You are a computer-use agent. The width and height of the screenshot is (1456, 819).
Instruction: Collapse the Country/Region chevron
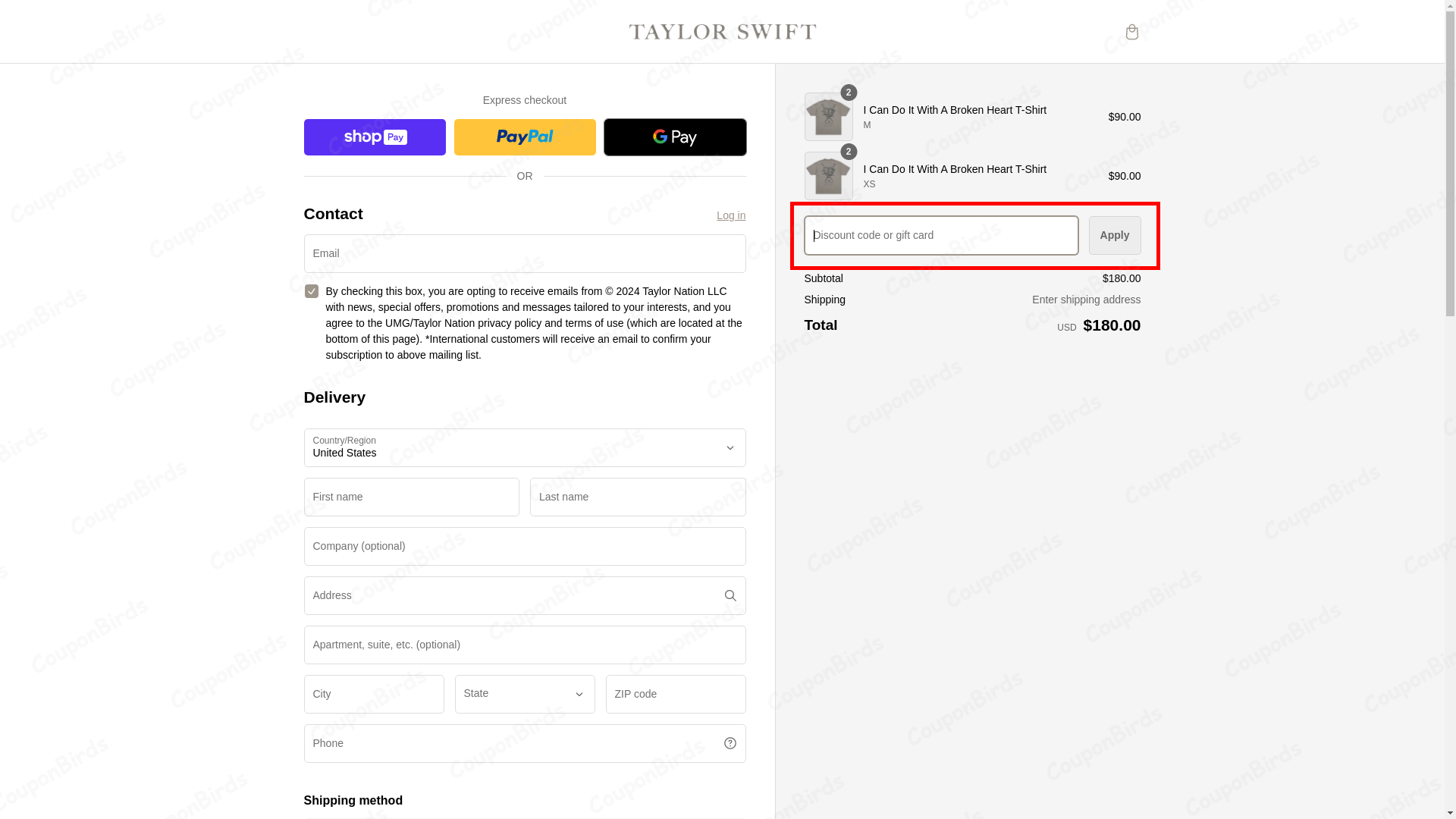[x=730, y=447]
